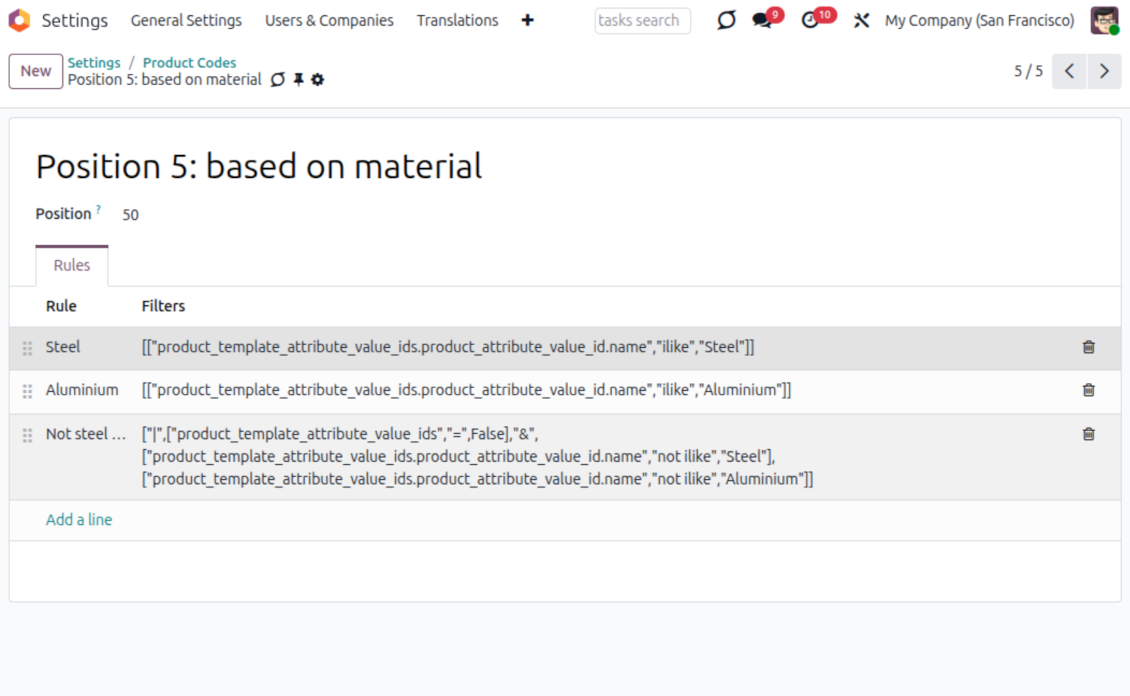Click the drag handle on the Steel row
The height and width of the screenshot is (696, 1130).
pyautogui.click(x=28, y=348)
